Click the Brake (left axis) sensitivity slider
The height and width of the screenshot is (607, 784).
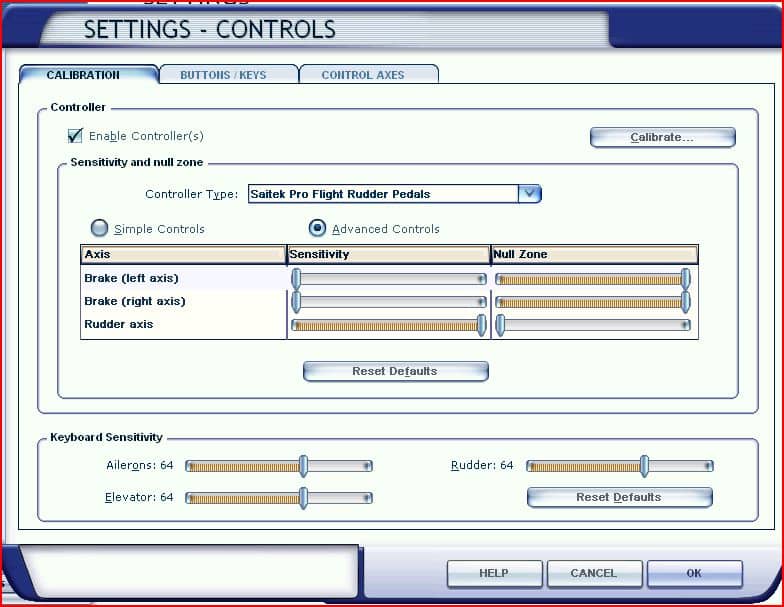coord(389,278)
